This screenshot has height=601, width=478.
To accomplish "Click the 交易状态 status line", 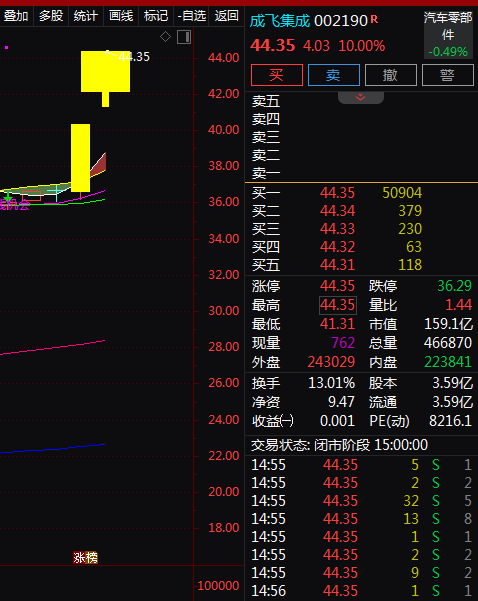I will (339, 445).
